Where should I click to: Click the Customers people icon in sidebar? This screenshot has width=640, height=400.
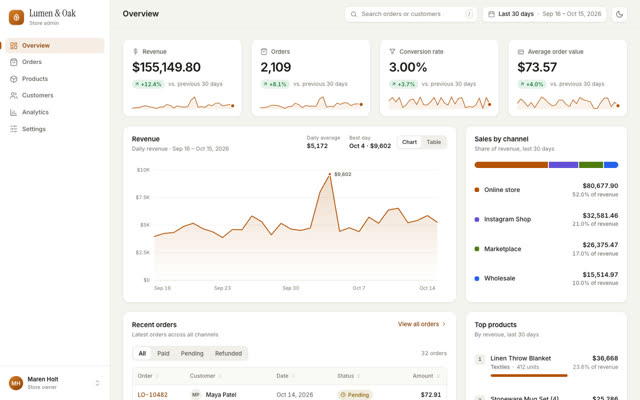click(13, 96)
